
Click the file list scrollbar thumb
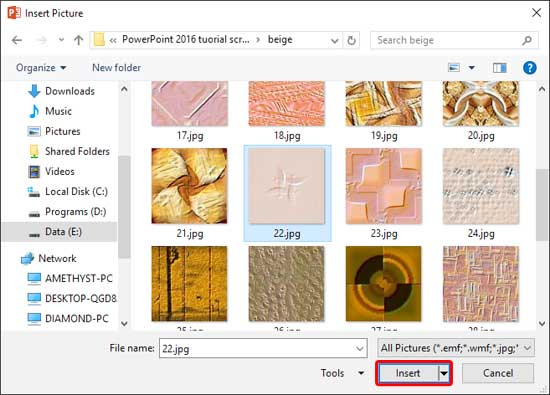(542, 205)
